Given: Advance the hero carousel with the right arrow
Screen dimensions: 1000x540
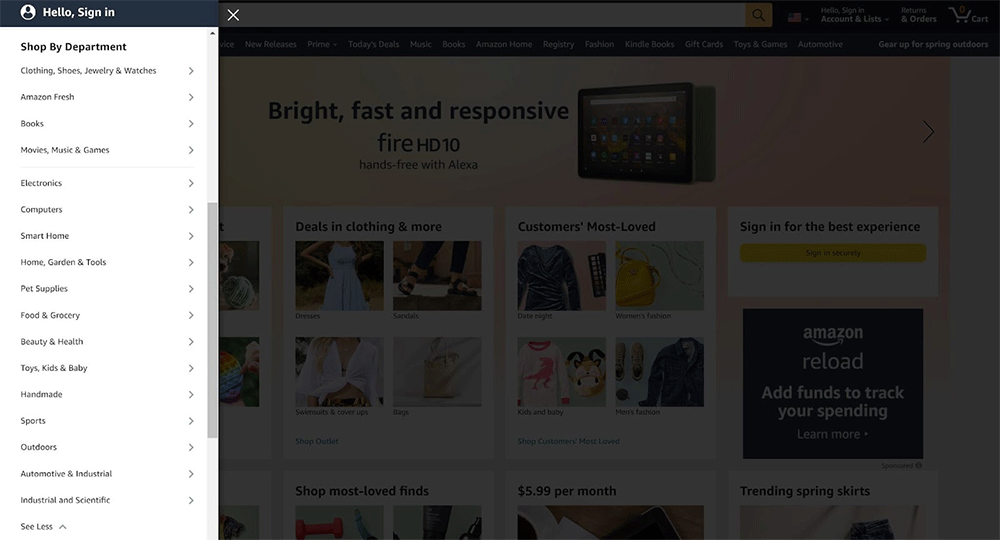Looking at the screenshot, I should pos(928,131).
